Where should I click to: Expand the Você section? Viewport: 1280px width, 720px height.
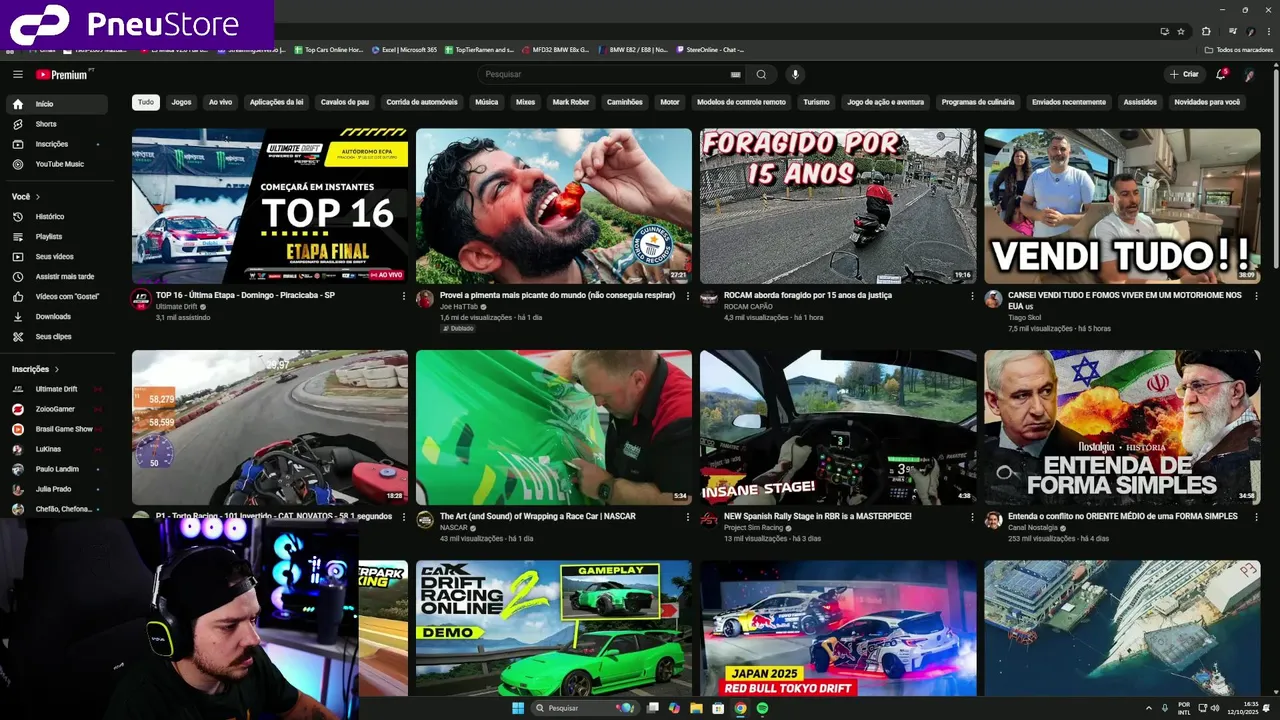click(x=24, y=196)
